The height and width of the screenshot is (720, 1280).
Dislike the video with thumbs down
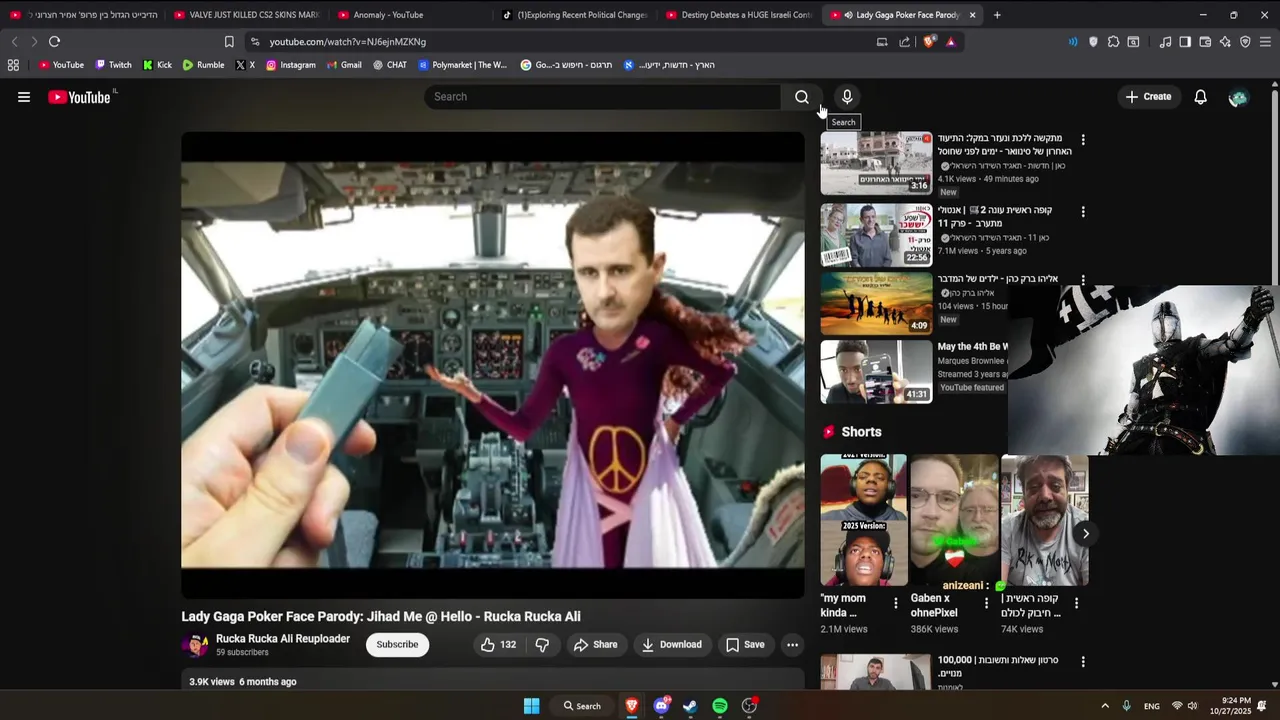tap(542, 645)
